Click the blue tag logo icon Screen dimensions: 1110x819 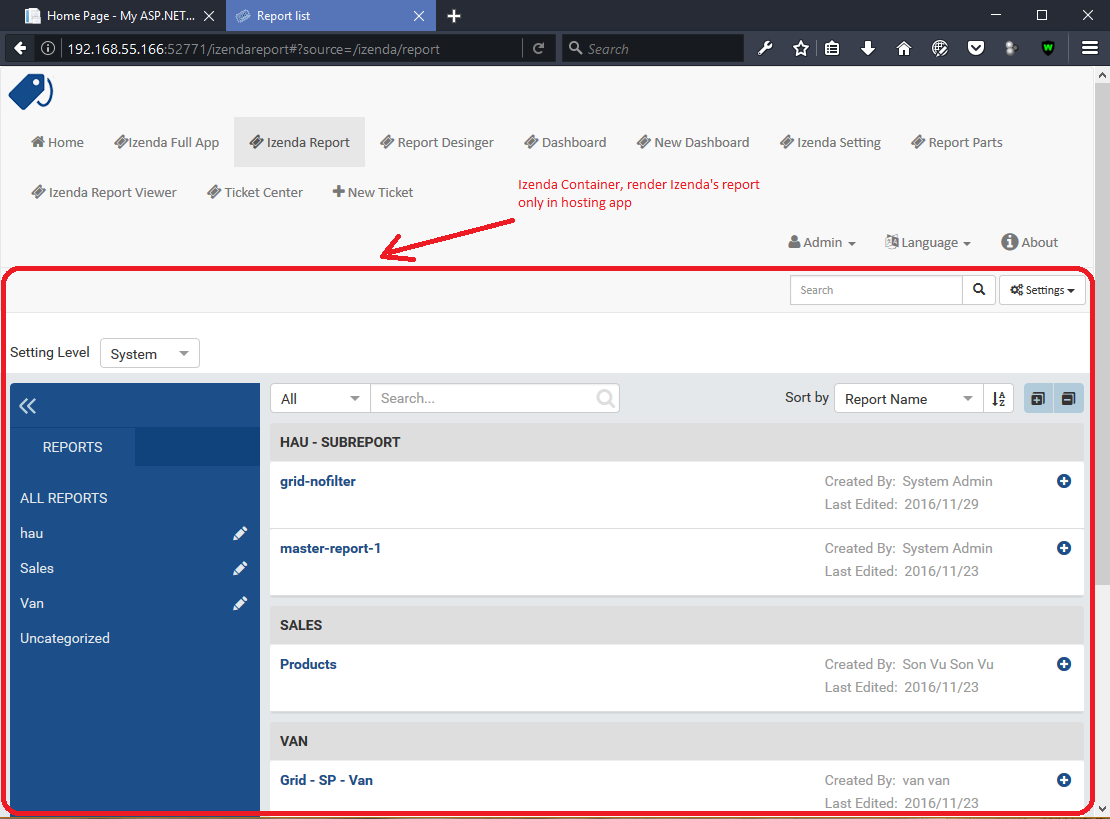(x=30, y=92)
